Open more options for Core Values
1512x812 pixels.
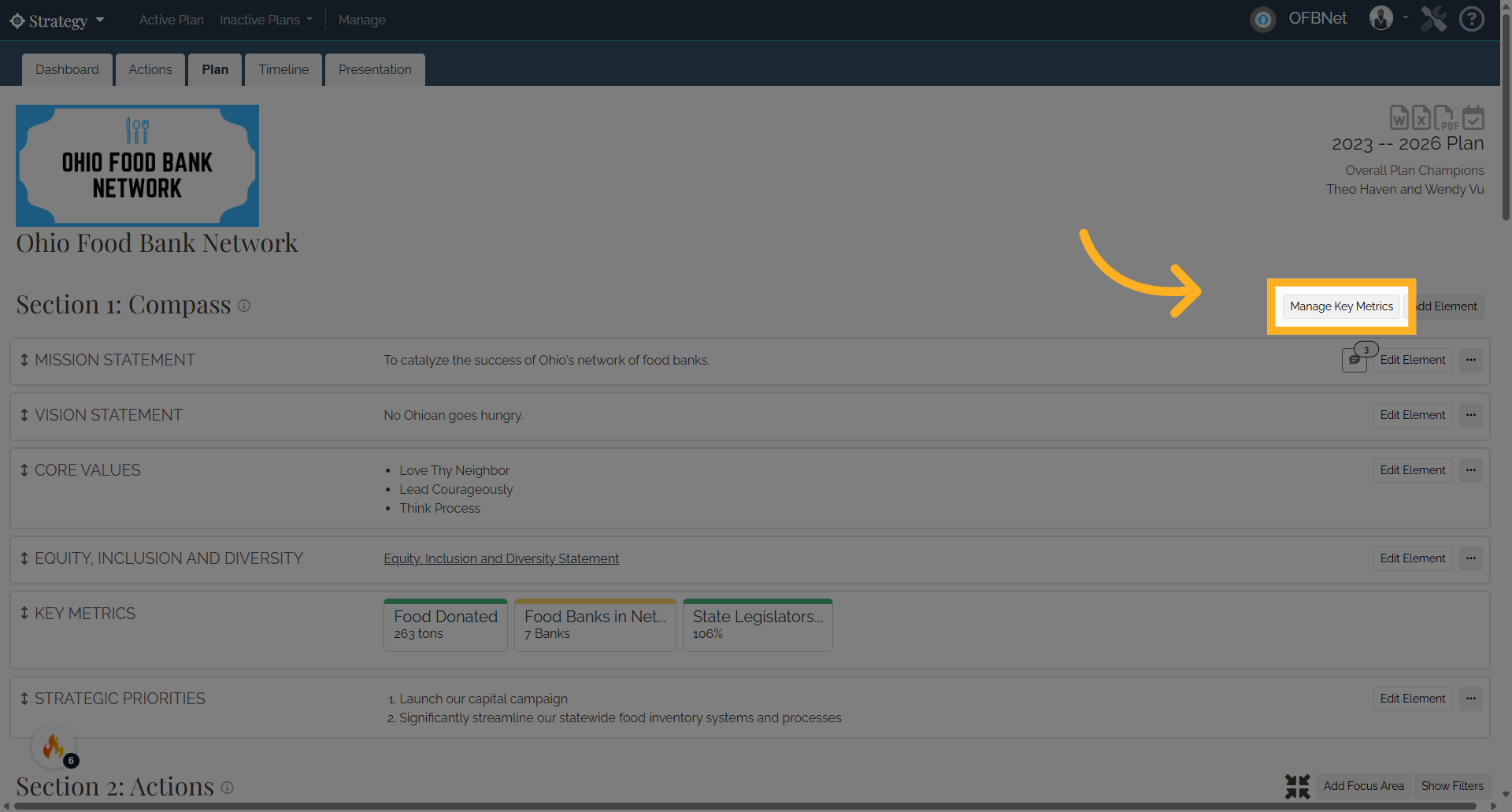tap(1471, 470)
